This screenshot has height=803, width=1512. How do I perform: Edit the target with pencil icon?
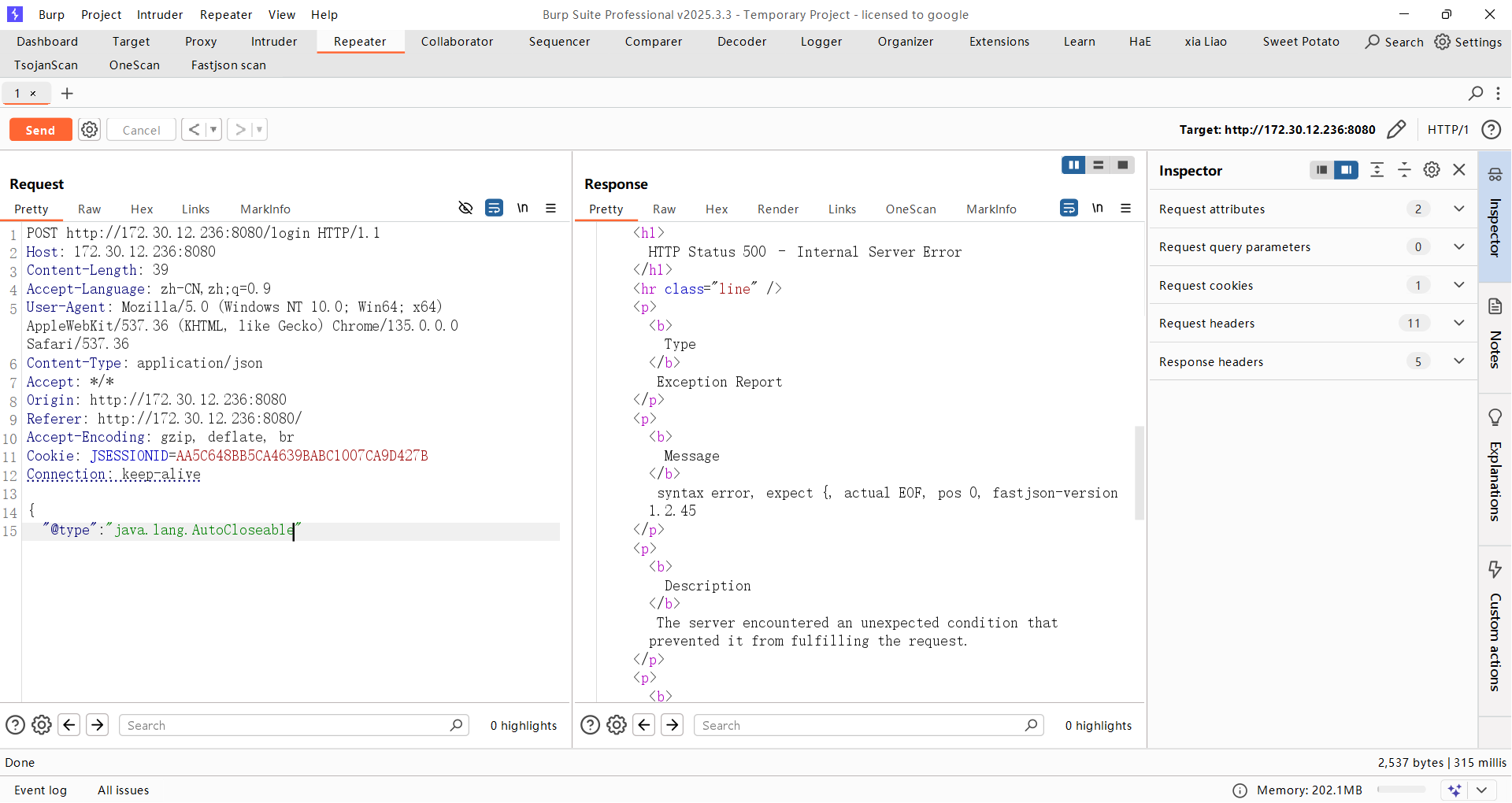tap(1396, 130)
